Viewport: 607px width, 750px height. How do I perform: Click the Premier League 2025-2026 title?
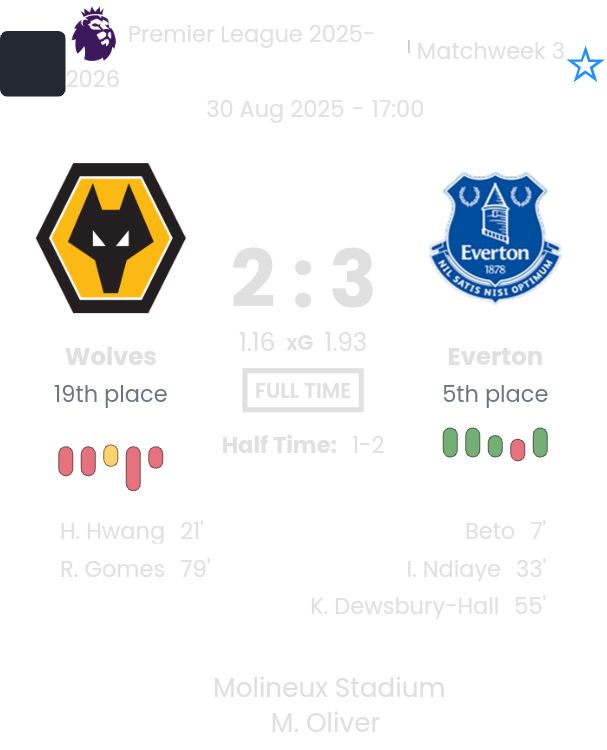pos(250,35)
